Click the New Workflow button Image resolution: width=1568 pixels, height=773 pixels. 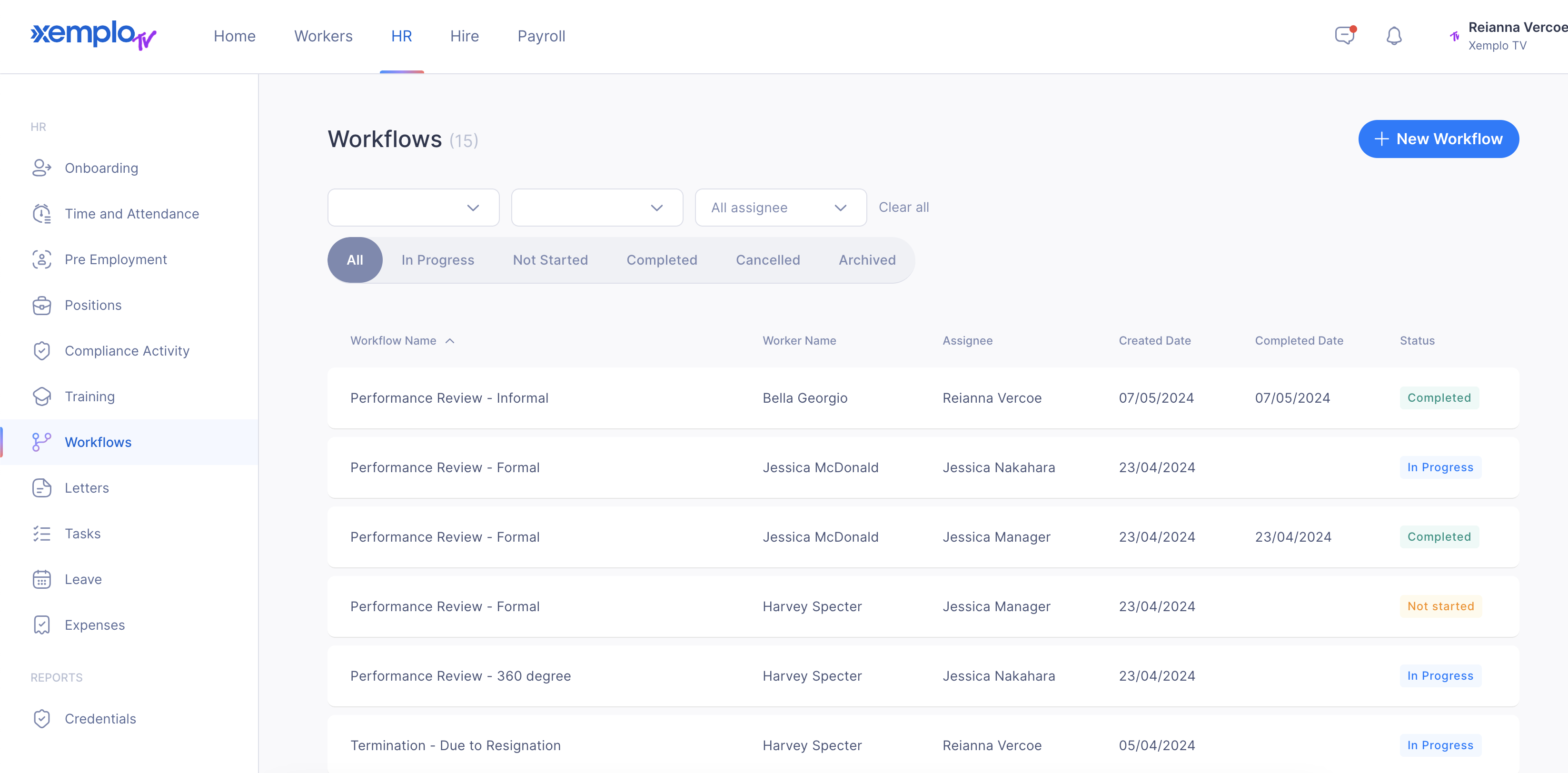(x=1439, y=139)
